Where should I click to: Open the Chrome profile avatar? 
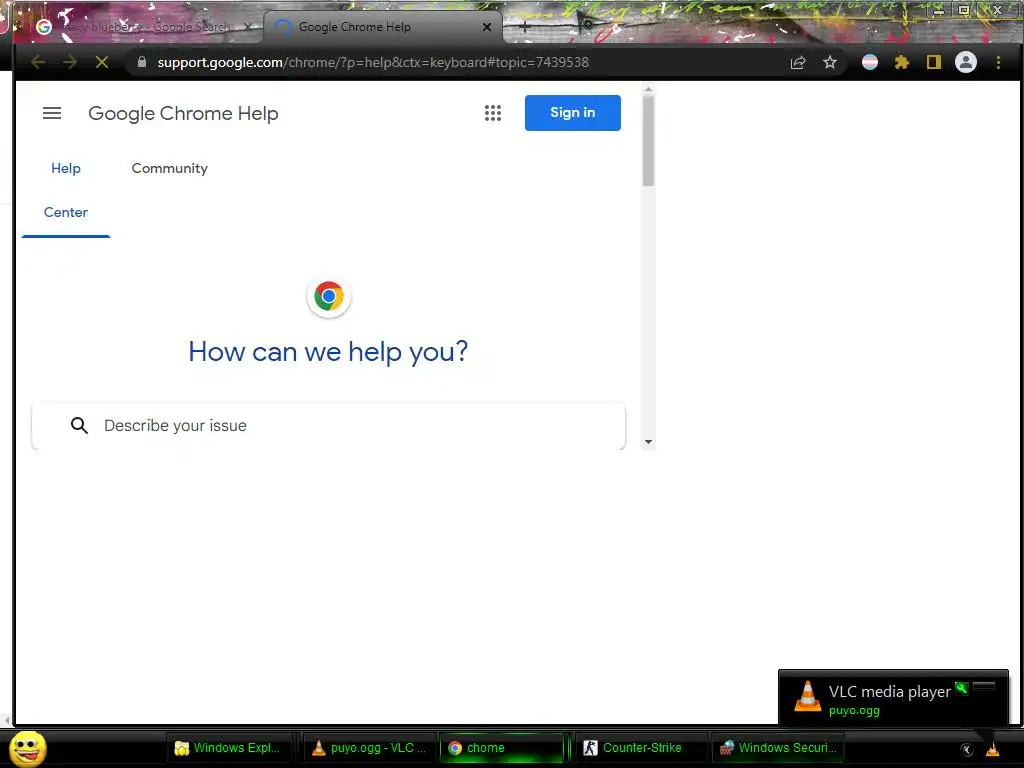pos(966,62)
